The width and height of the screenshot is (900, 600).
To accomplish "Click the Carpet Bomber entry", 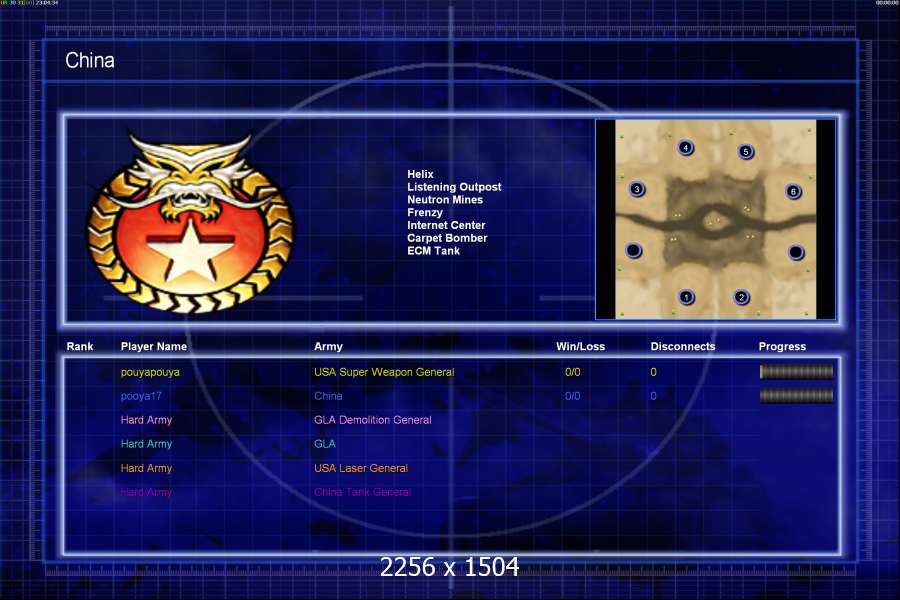I will click(447, 238).
